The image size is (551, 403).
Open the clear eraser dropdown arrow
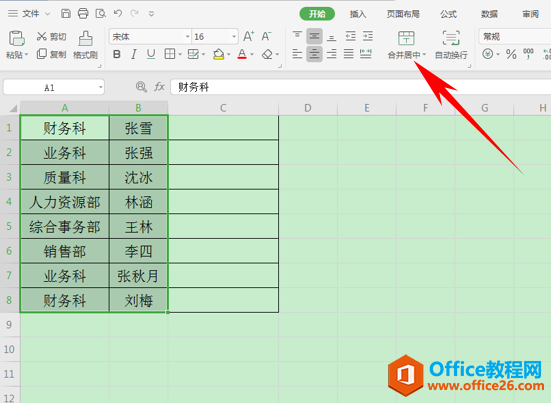coord(277,54)
